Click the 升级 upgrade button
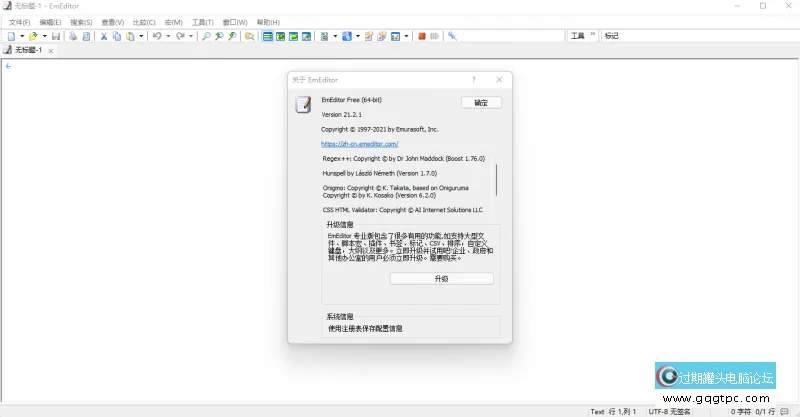The height and width of the screenshot is (417, 800). click(x=441, y=279)
